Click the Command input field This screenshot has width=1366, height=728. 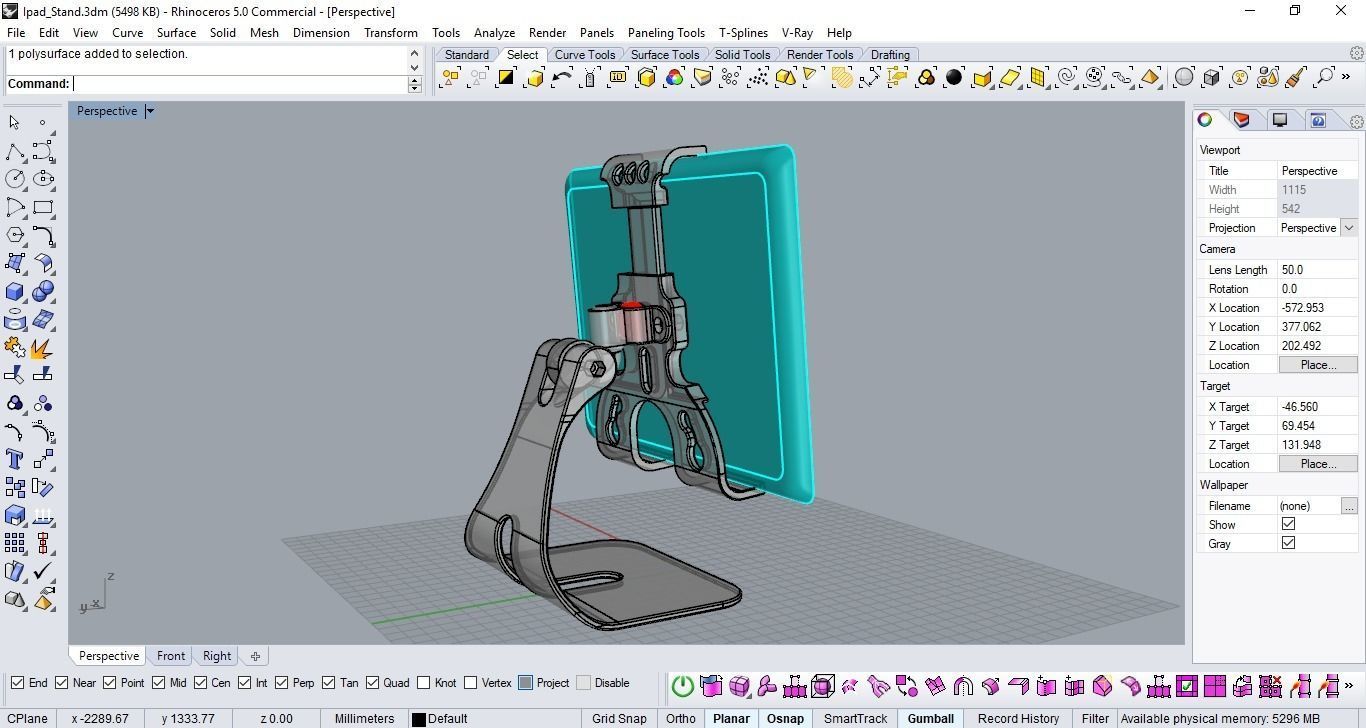(240, 84)
